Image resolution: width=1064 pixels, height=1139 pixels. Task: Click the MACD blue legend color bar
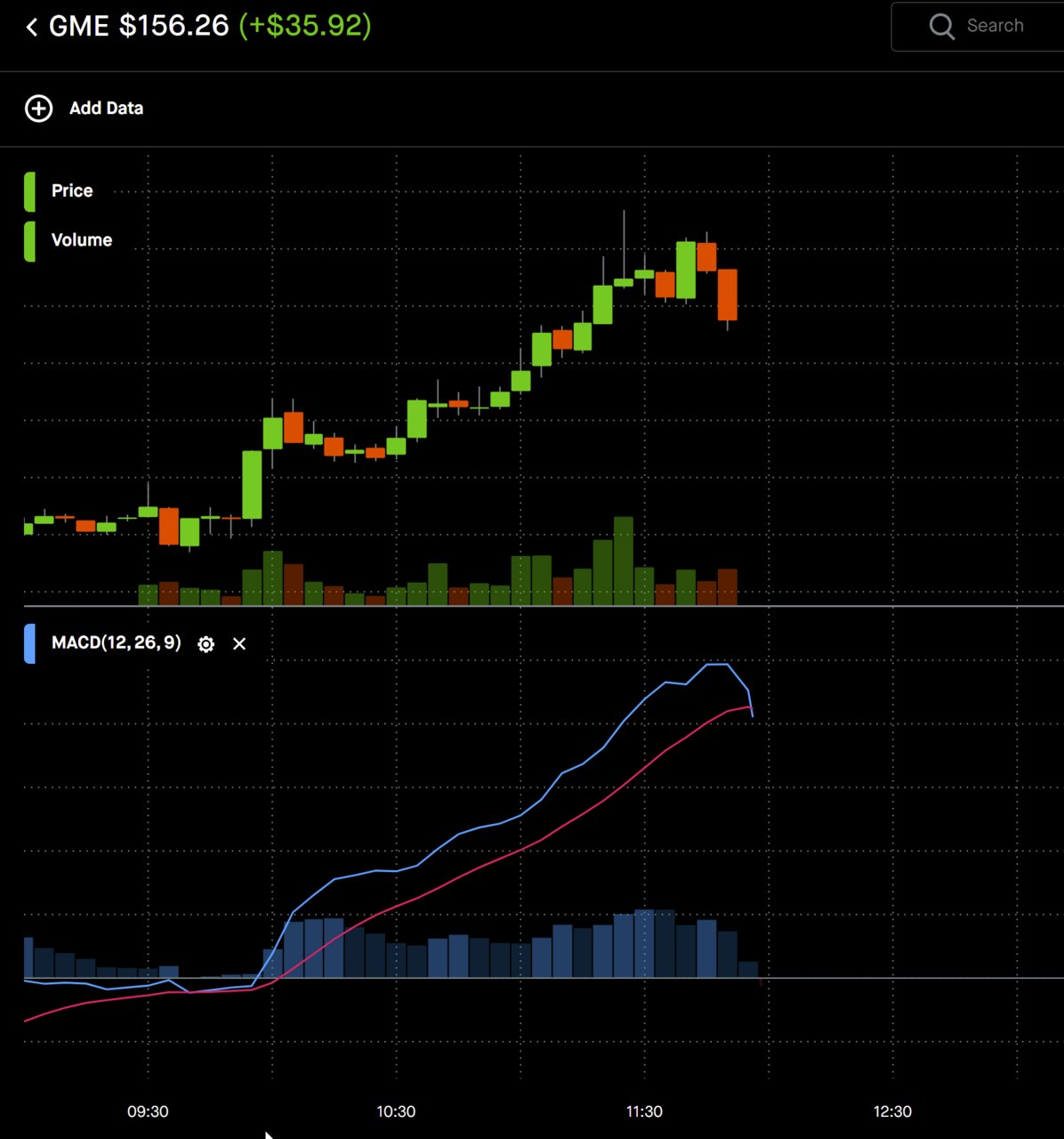(30, 644)
